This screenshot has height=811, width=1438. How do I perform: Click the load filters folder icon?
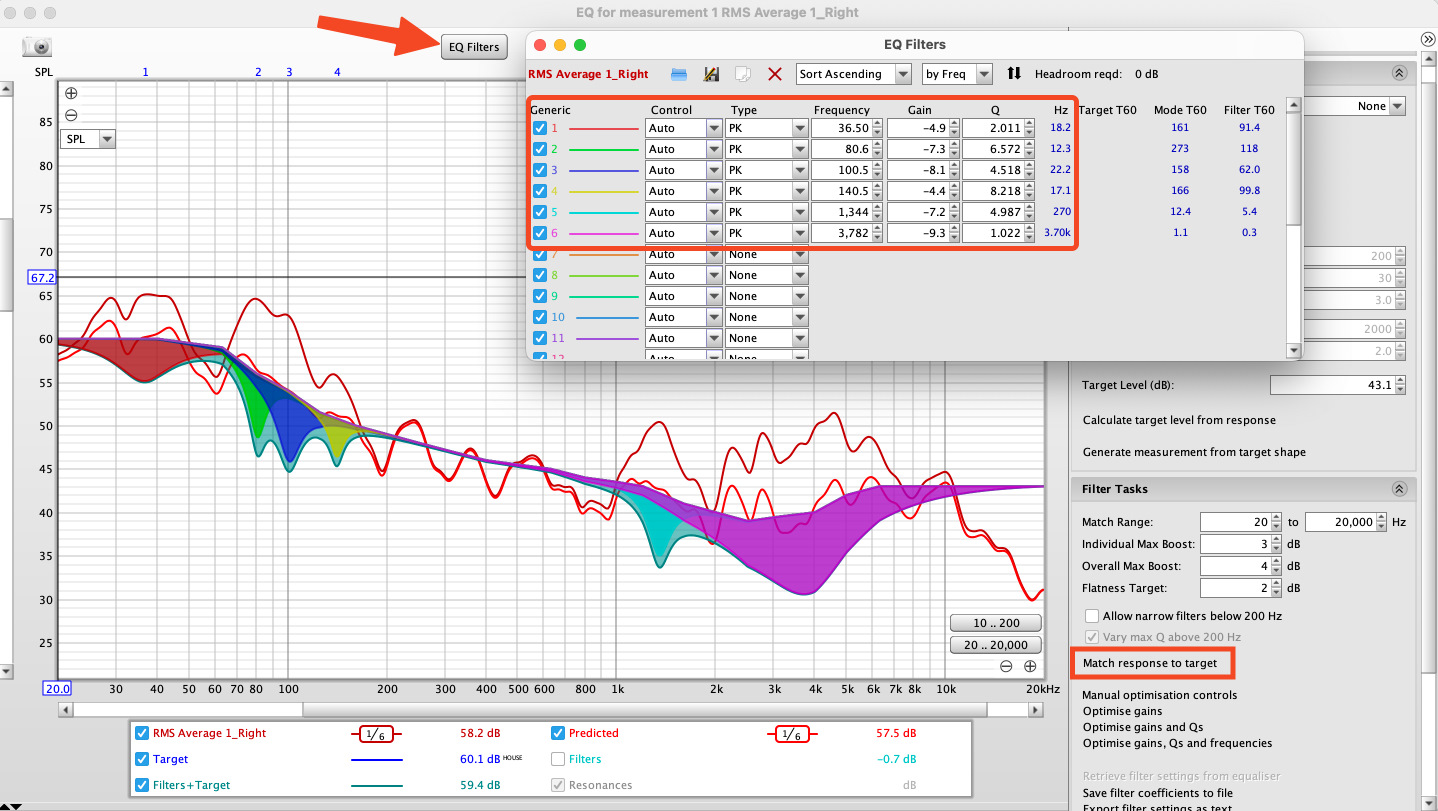click(x=679, y=74)
